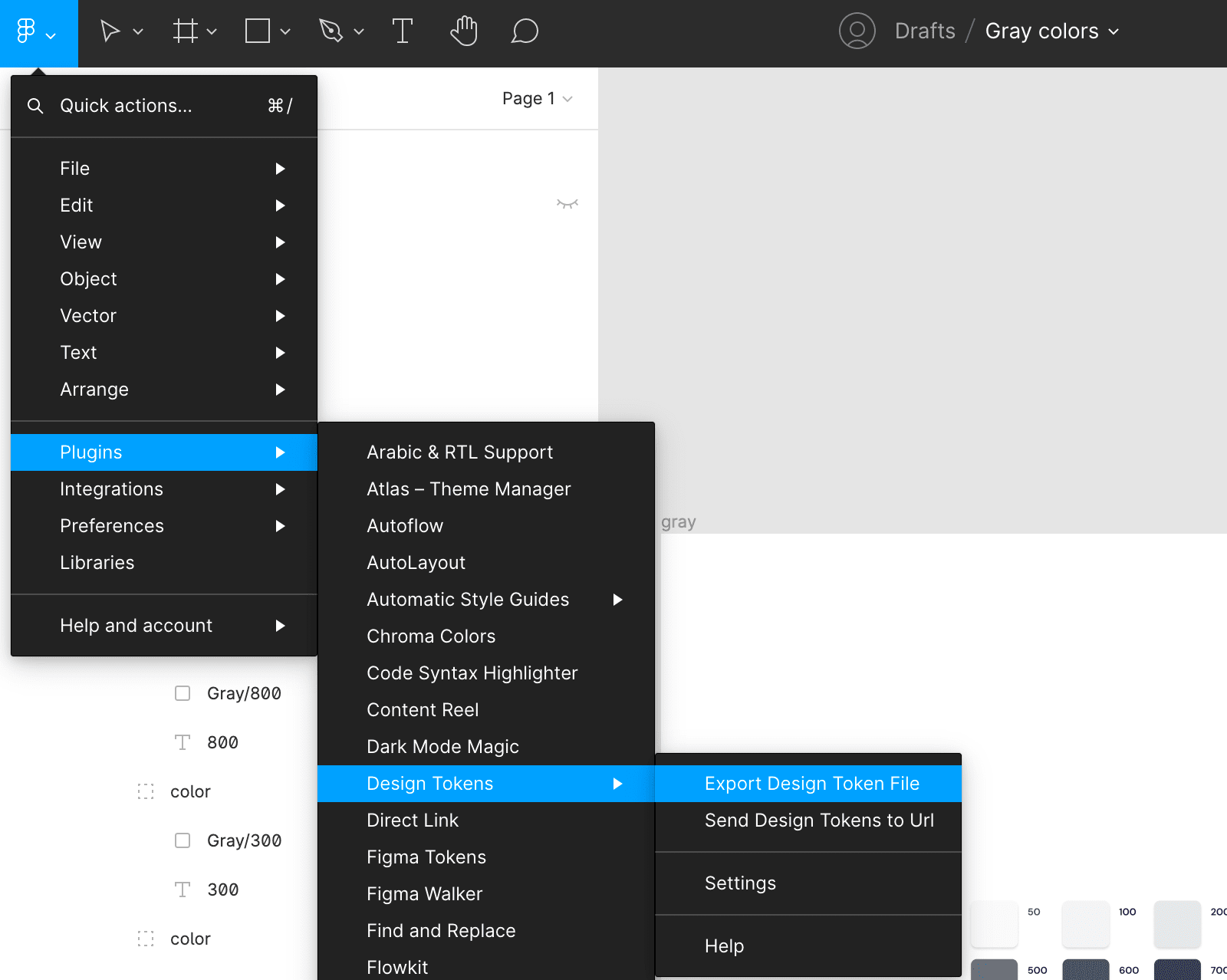Open Pen tool options chevron
The image size is (1227, 980).
359,31
